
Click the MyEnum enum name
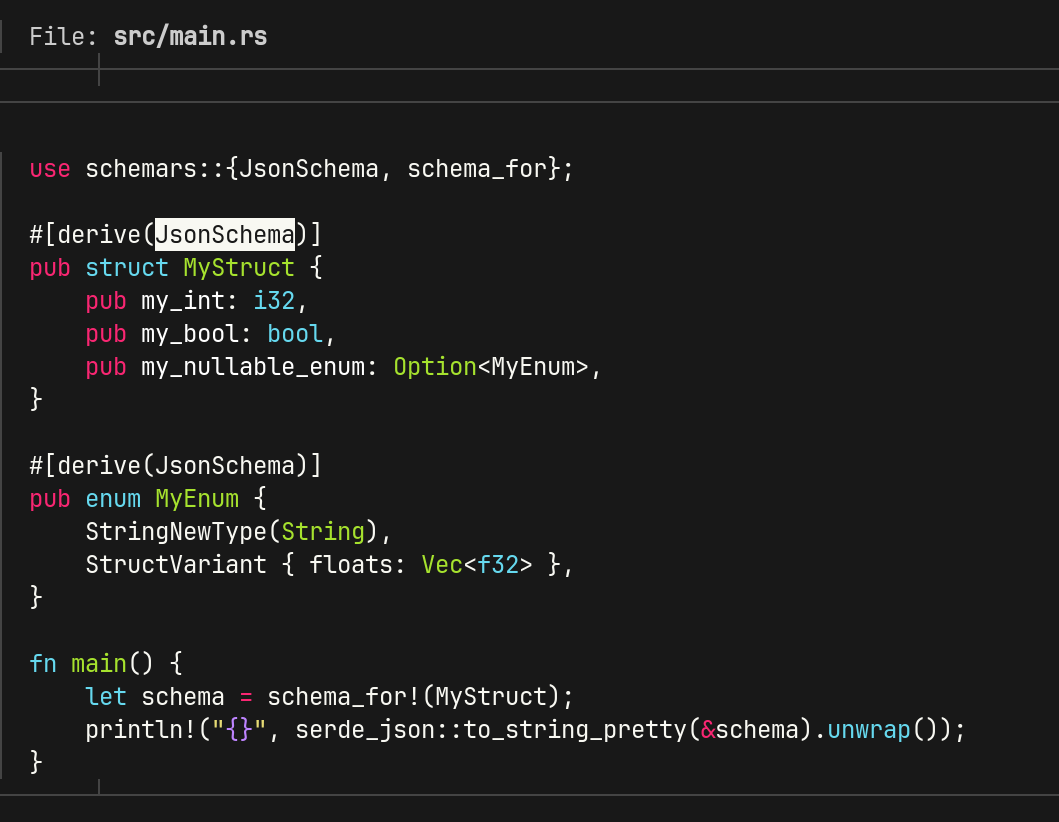point(197,498)
